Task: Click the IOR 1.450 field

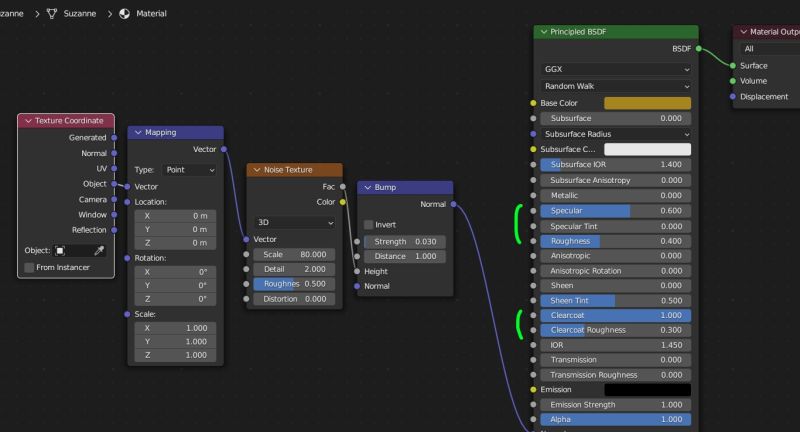Action: (615, 345)
